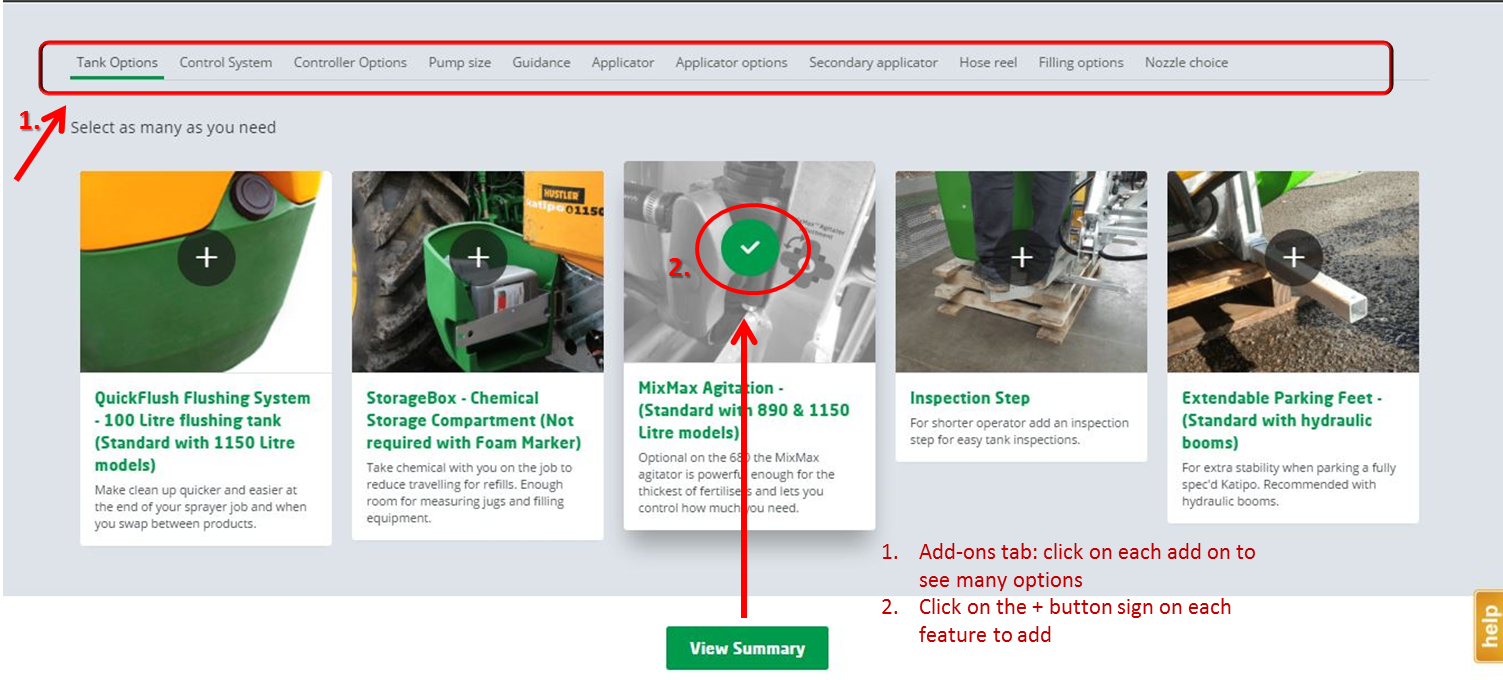1503x680 pixels.
Task: Open the orange help side tab
Action: pyautogui.click(x=1488, y=626)
